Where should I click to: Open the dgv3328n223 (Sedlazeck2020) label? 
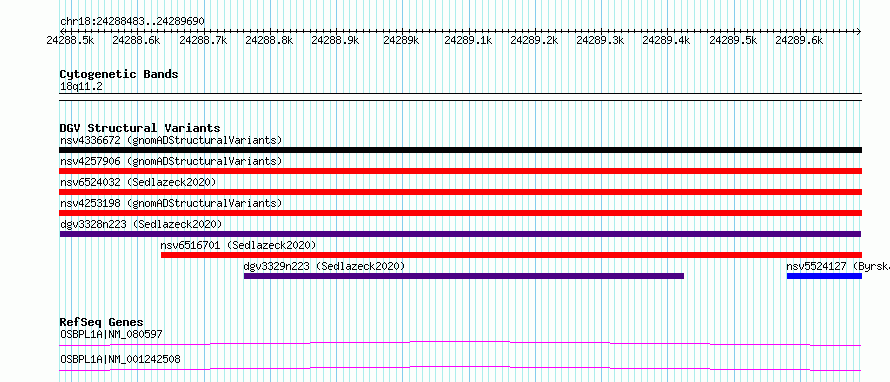click(x=141, y=224)
